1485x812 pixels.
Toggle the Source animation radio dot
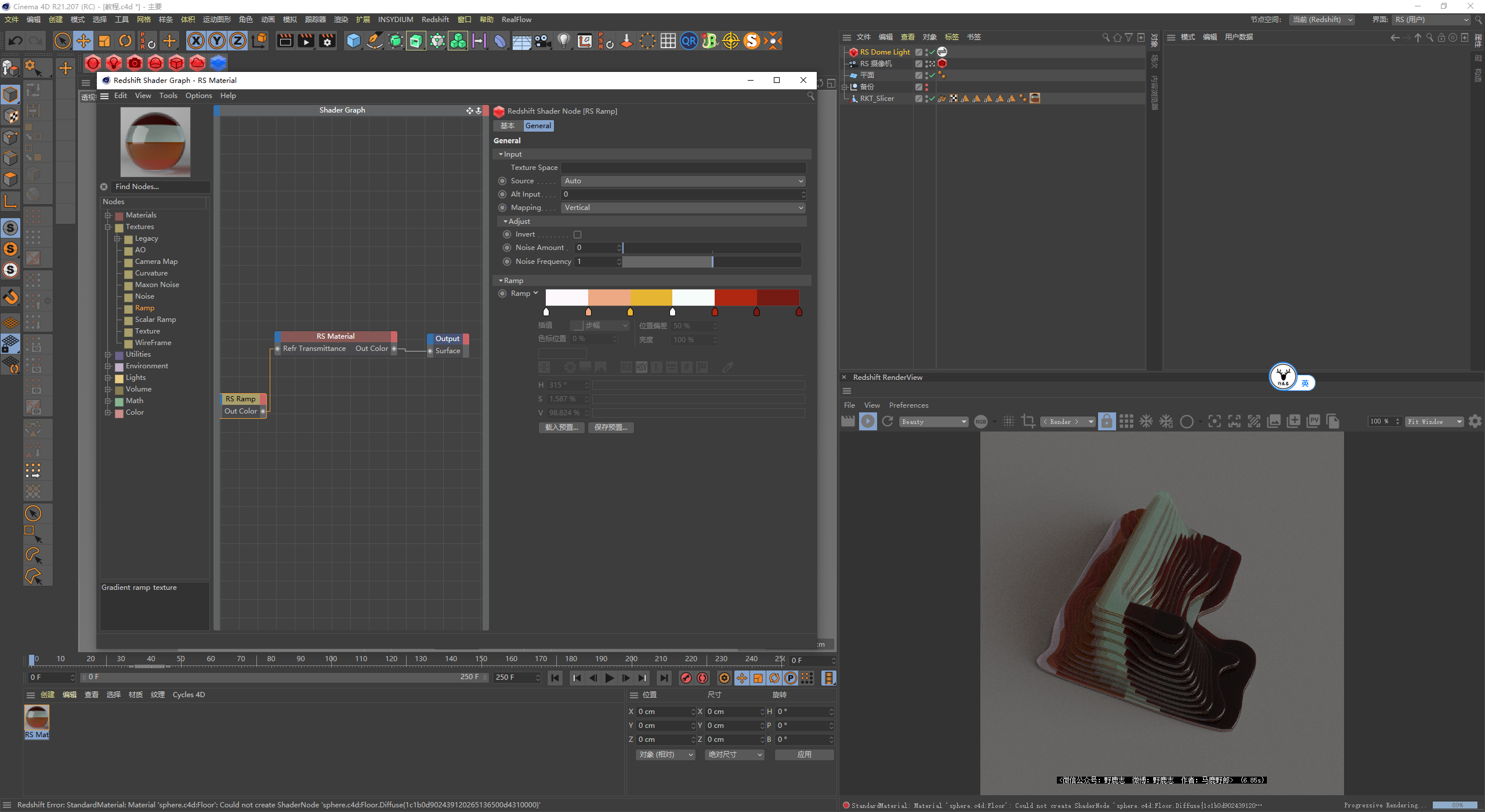tap(502, 181)
